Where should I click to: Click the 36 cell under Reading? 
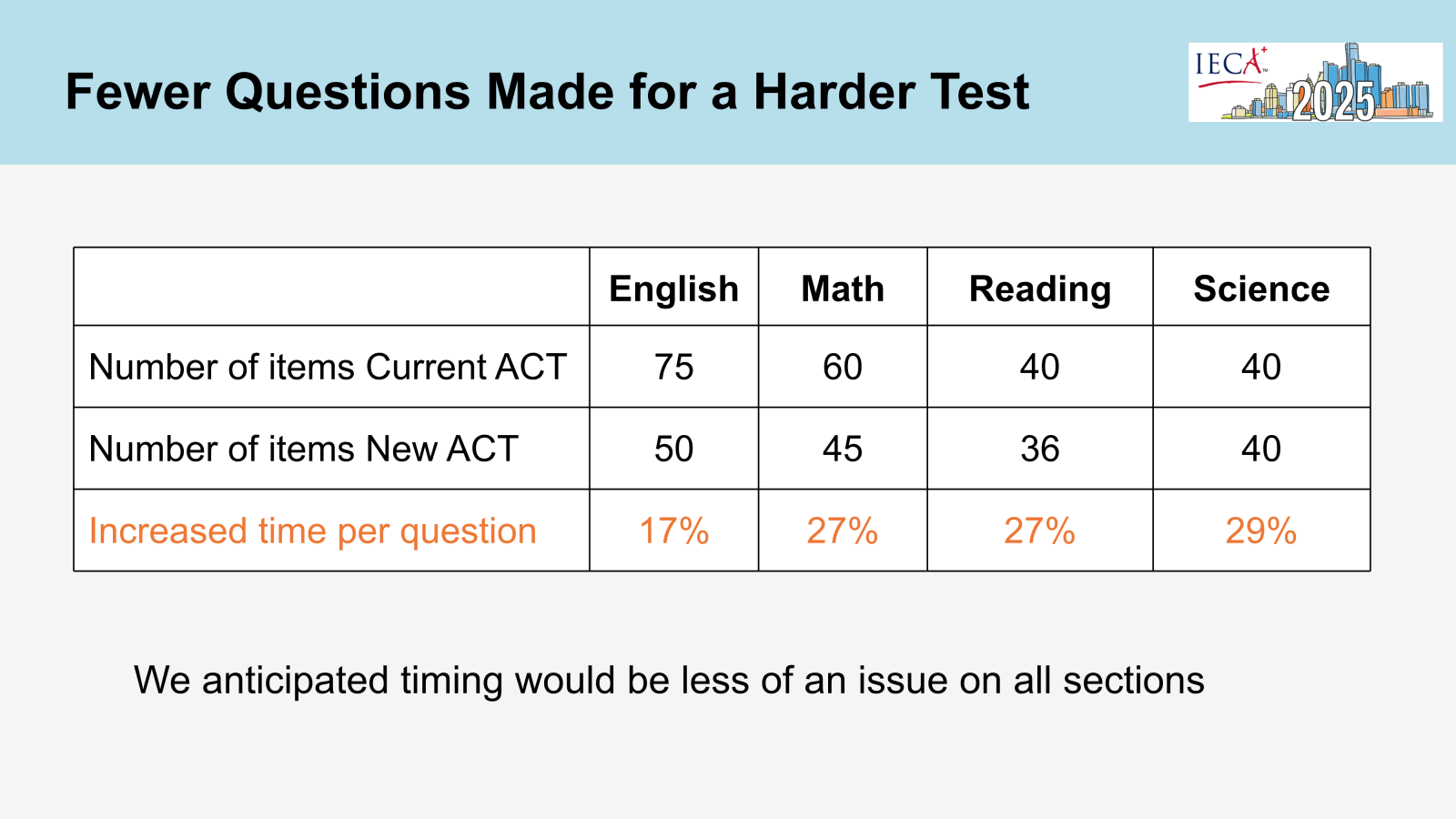1040,449
